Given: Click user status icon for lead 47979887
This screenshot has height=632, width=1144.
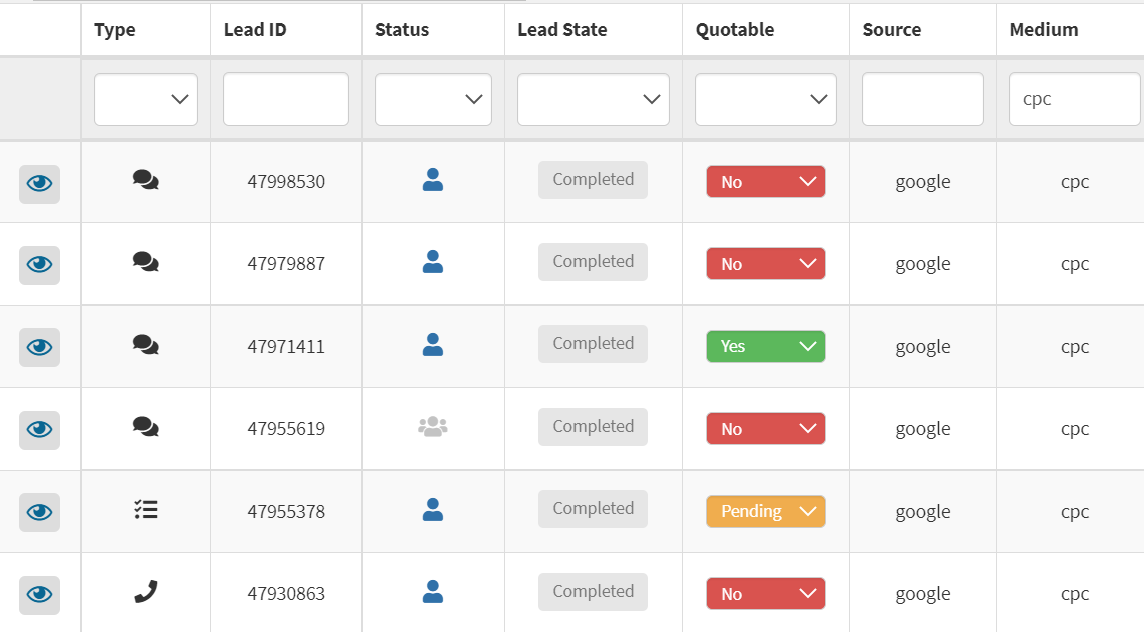Looking at the screenshot, I should tap(433, 261).
